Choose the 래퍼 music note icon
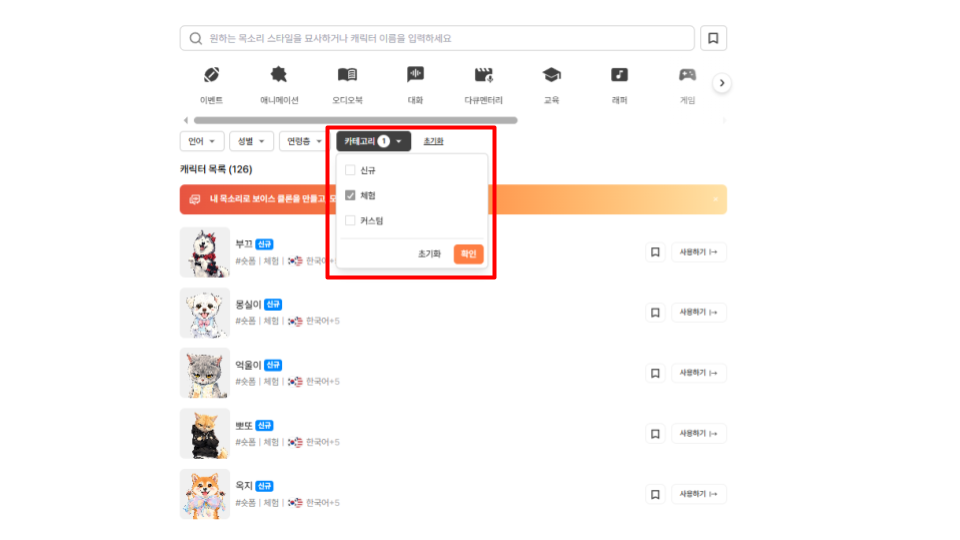Image resolution: width=960 pixels, height=540 pixels. coord(620,75)
